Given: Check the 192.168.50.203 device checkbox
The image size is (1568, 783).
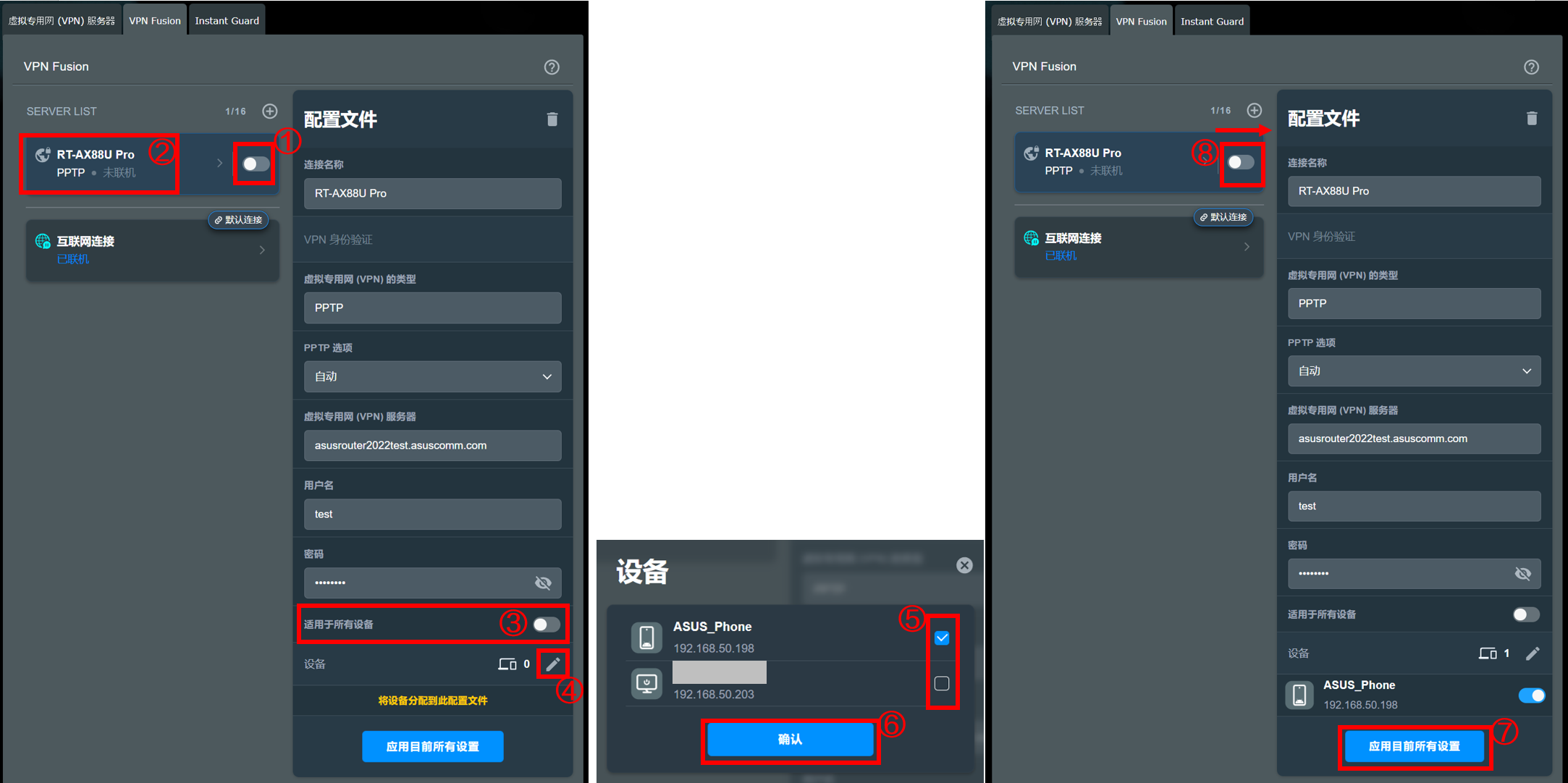Looking at the screenshot, I should pyautogui.click(x=942, y=683).
